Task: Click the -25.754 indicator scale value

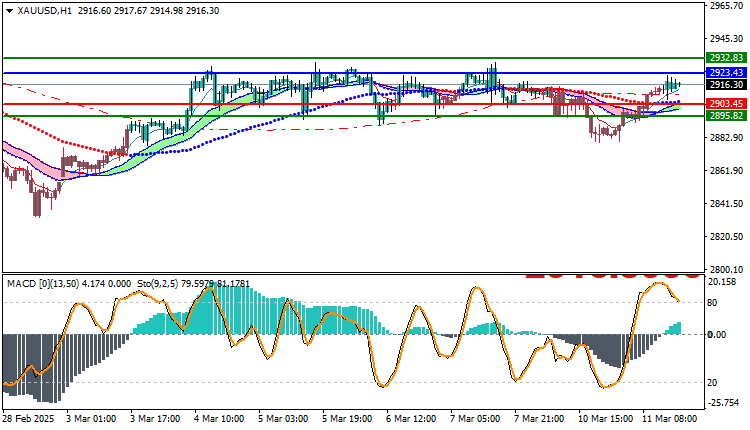Action: (723, 403)
